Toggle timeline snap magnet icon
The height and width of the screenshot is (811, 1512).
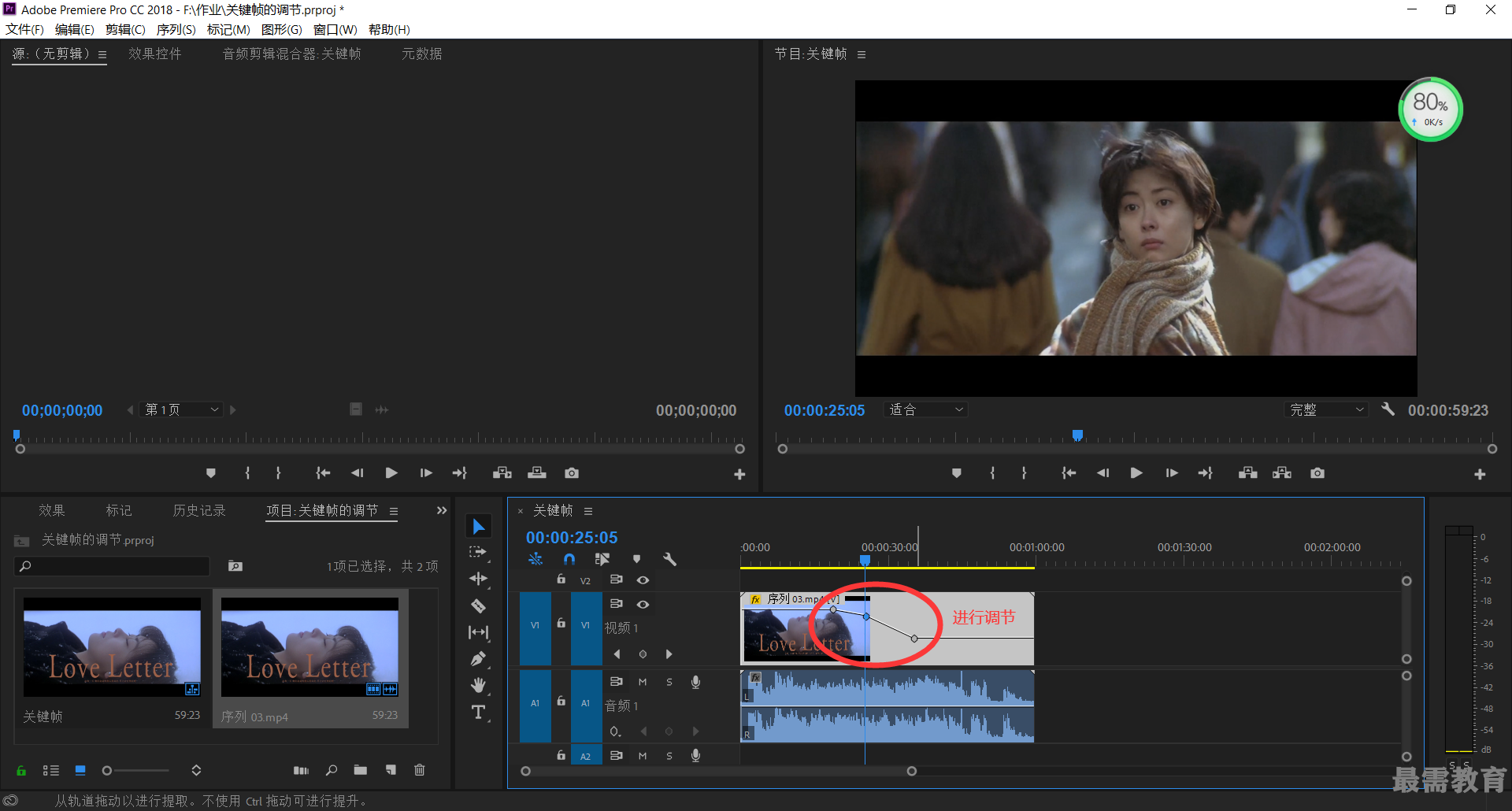click(569, 559)
